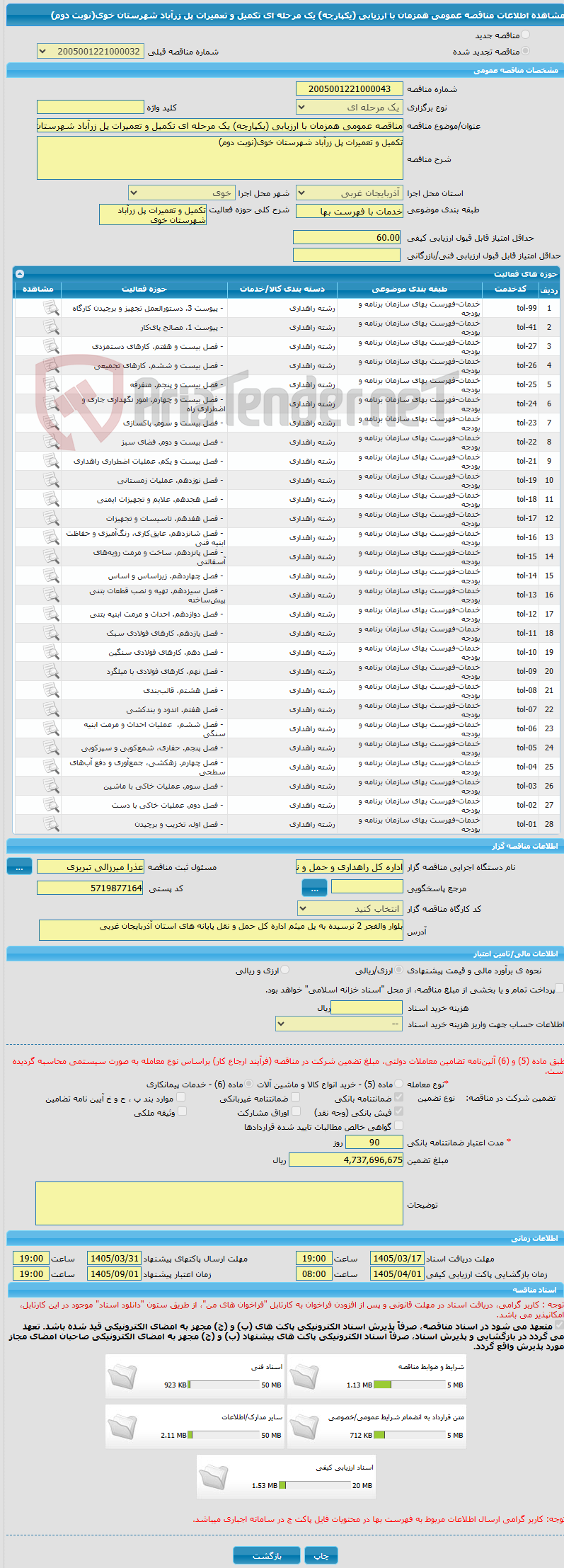Click the توضیحات text area
Screen dimensions: 564x1568
pyautogui.click(x=219, y=1203)
